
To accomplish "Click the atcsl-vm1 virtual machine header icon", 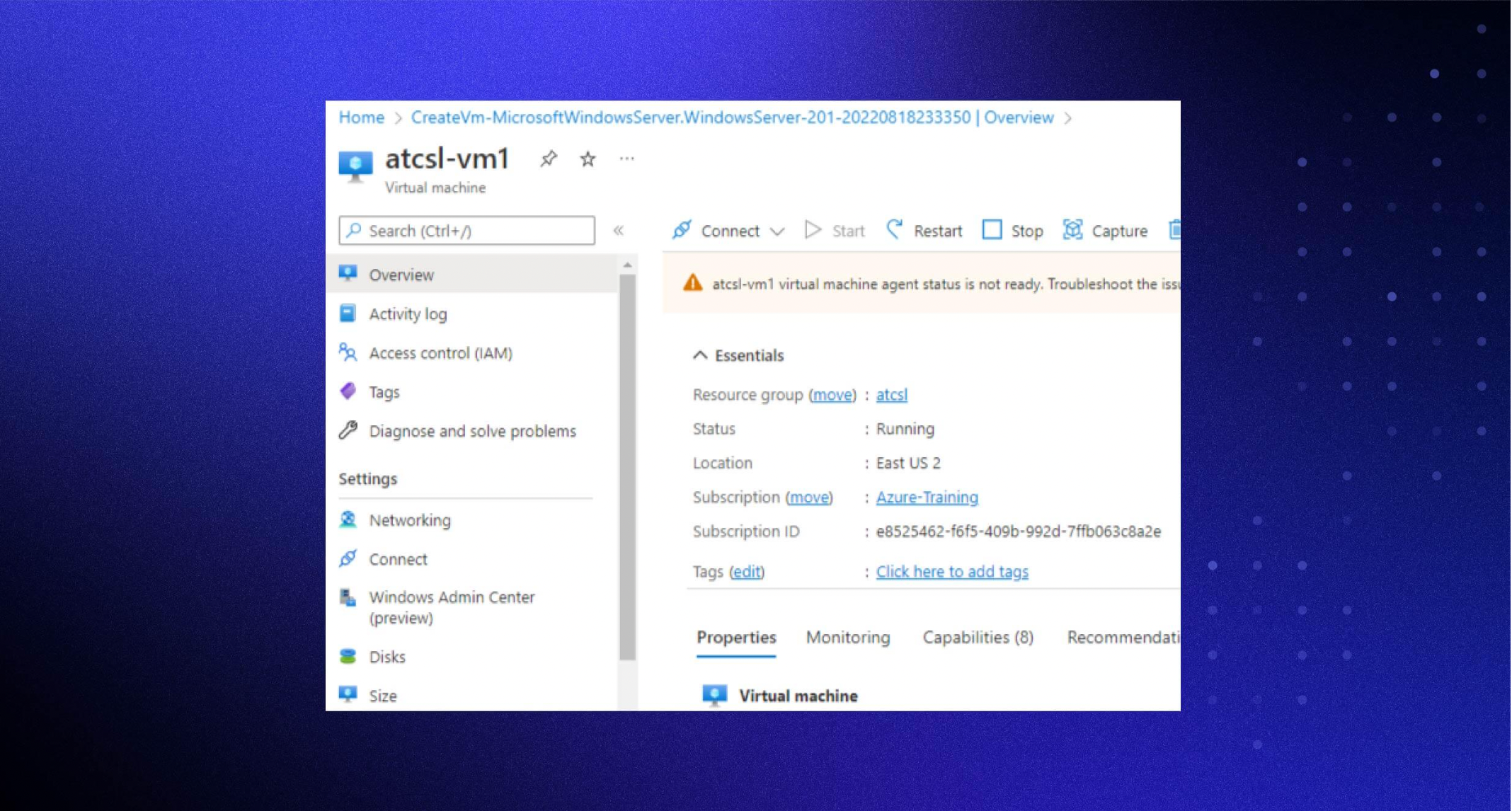I will [x=355, y=167].
